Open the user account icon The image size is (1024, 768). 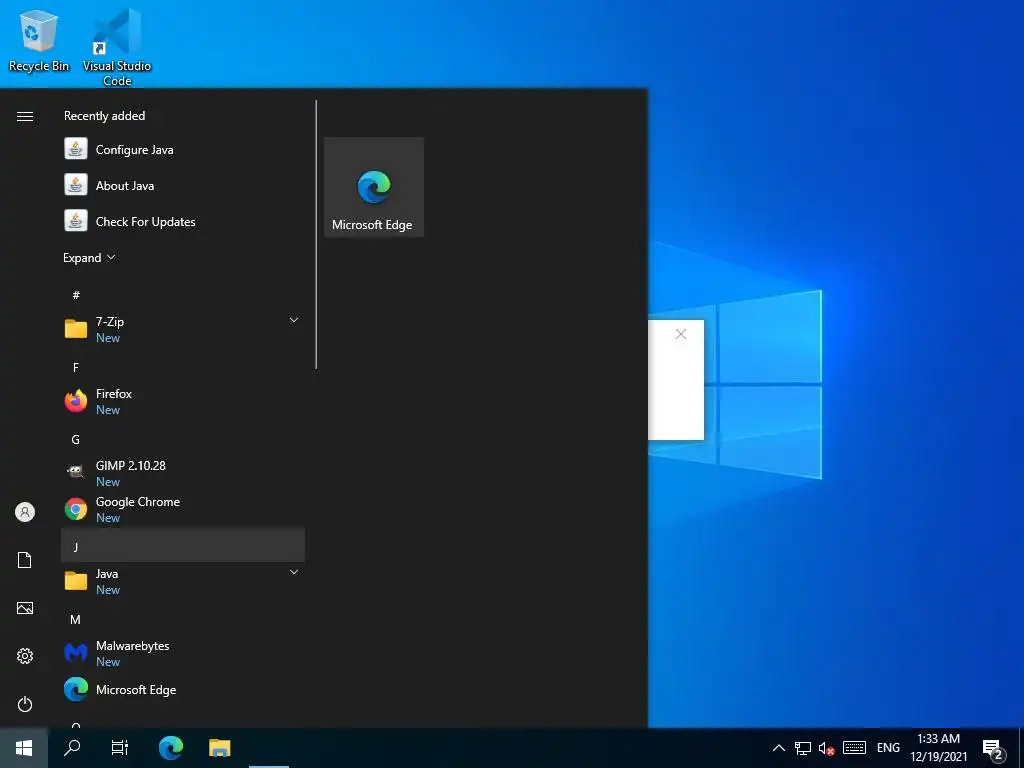pyautogui.click(x=25, y=512)
